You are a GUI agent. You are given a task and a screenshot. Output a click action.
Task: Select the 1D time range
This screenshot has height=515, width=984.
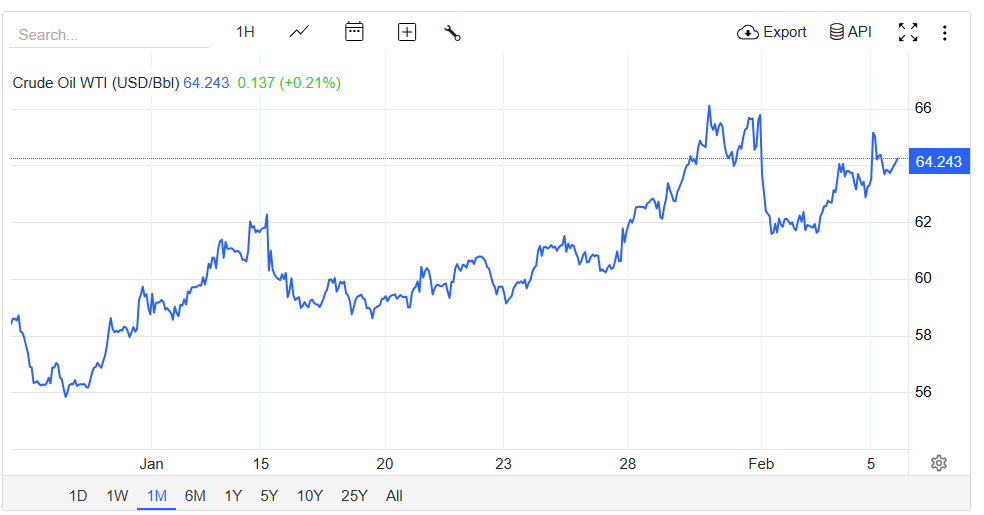78,496
